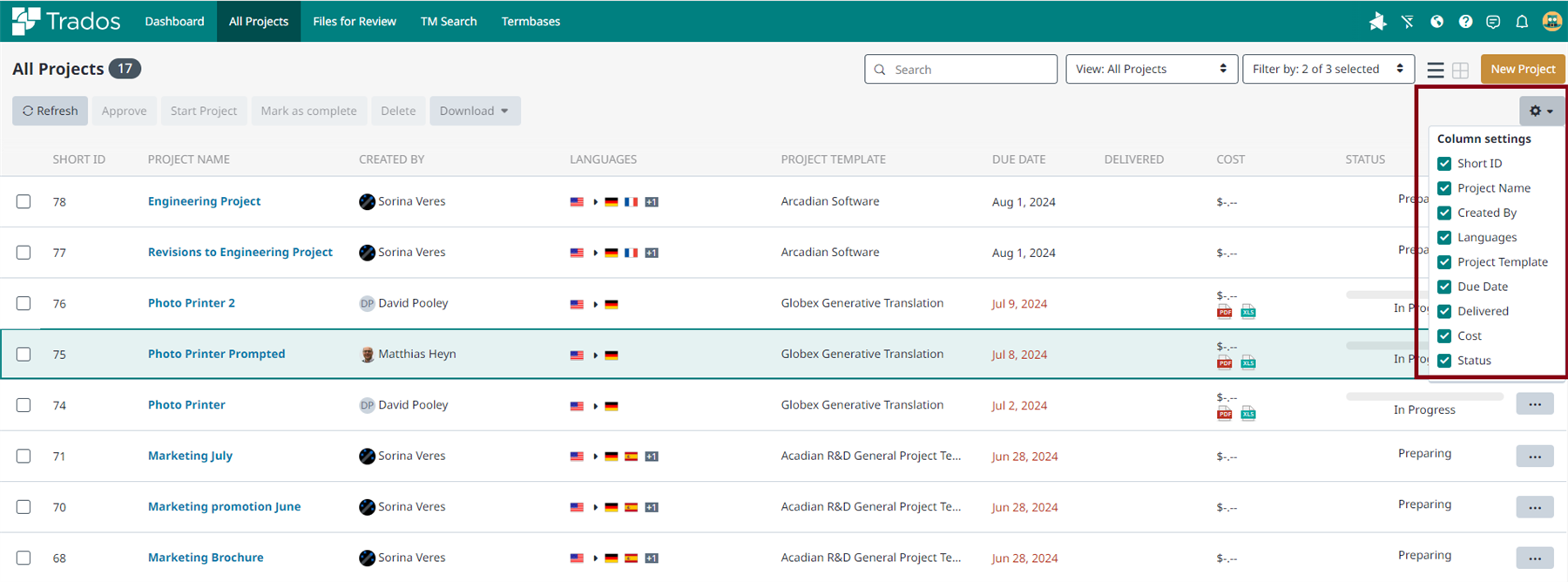This screenshot has height=582, width=1568.
Task: Click the +1 languages badge for Marketing July
Action: [652, 457]
